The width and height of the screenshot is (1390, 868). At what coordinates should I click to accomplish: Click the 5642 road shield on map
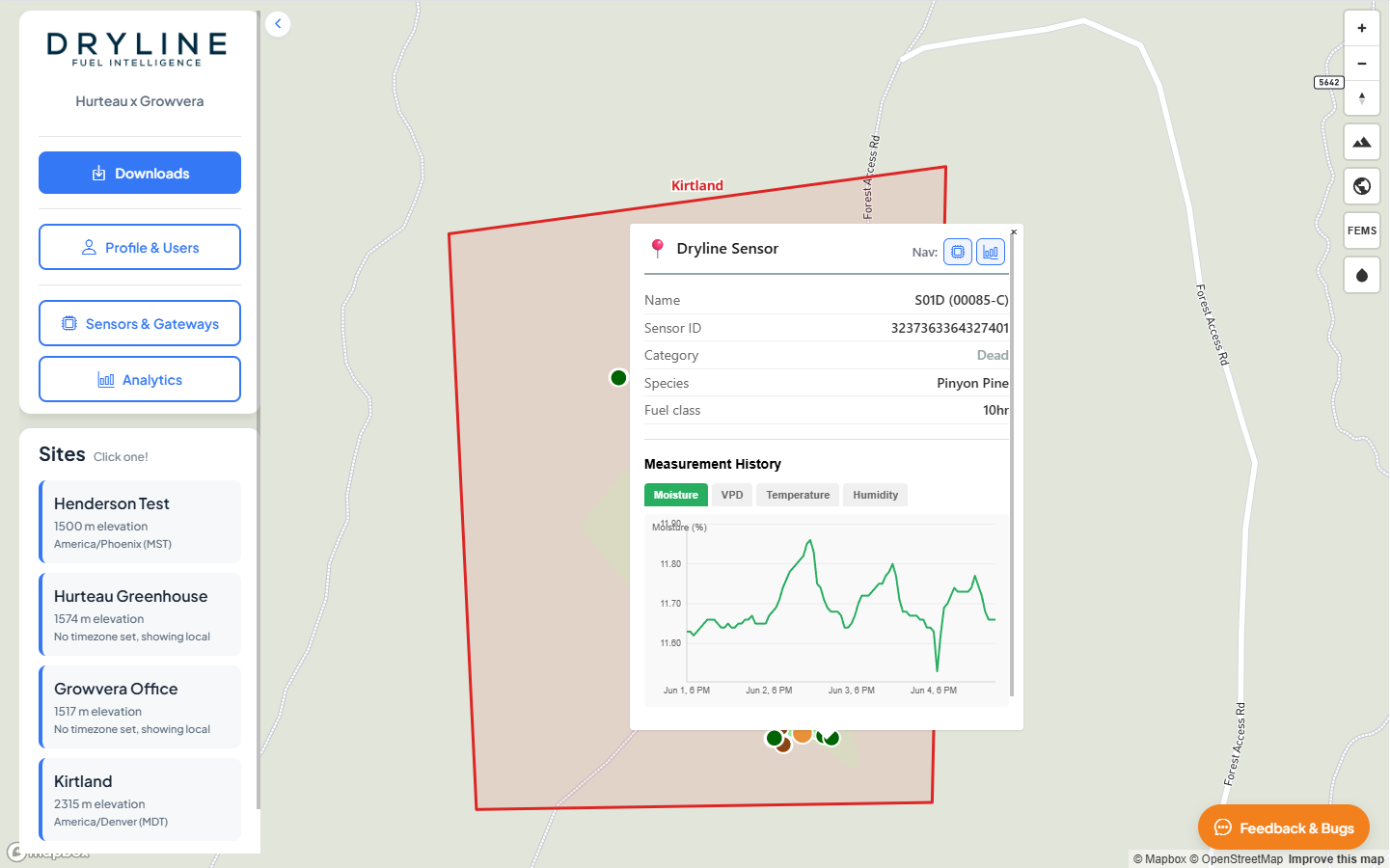point(1329,82)
